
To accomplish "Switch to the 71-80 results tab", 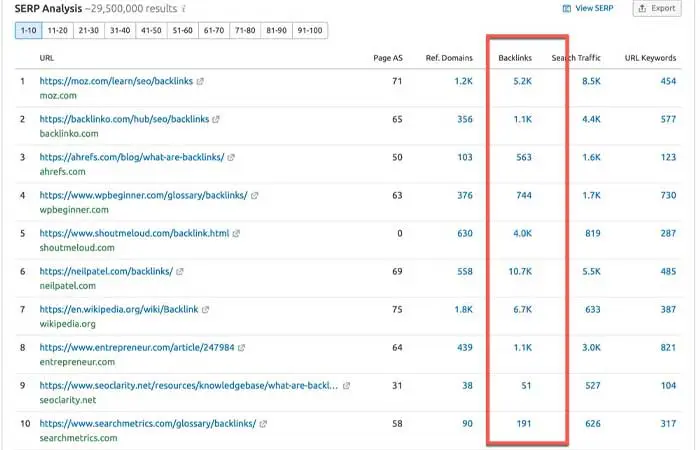I will click(x=245, y=30).
